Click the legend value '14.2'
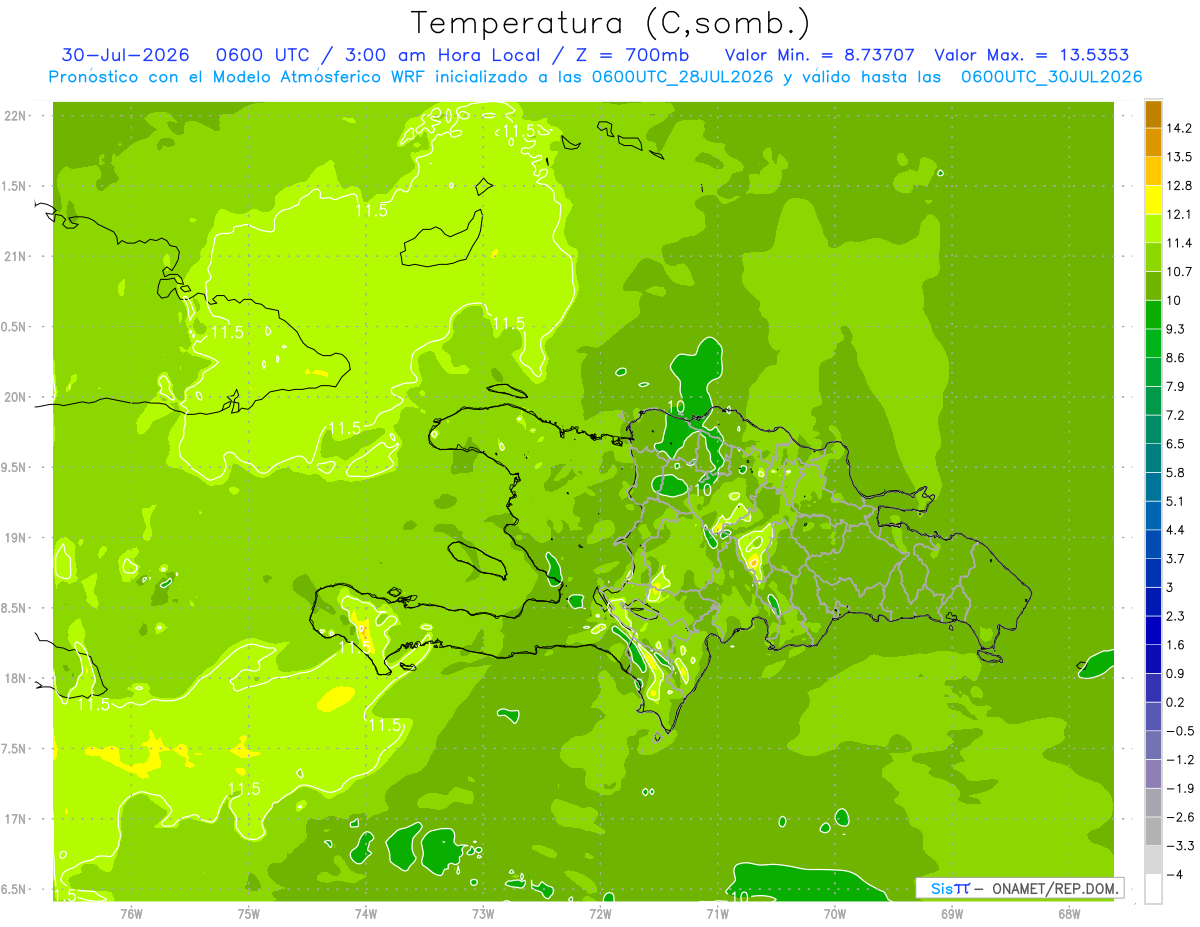Viewport: 1200px width, 927px height. pyautogui.click(x=1180, y=128)
